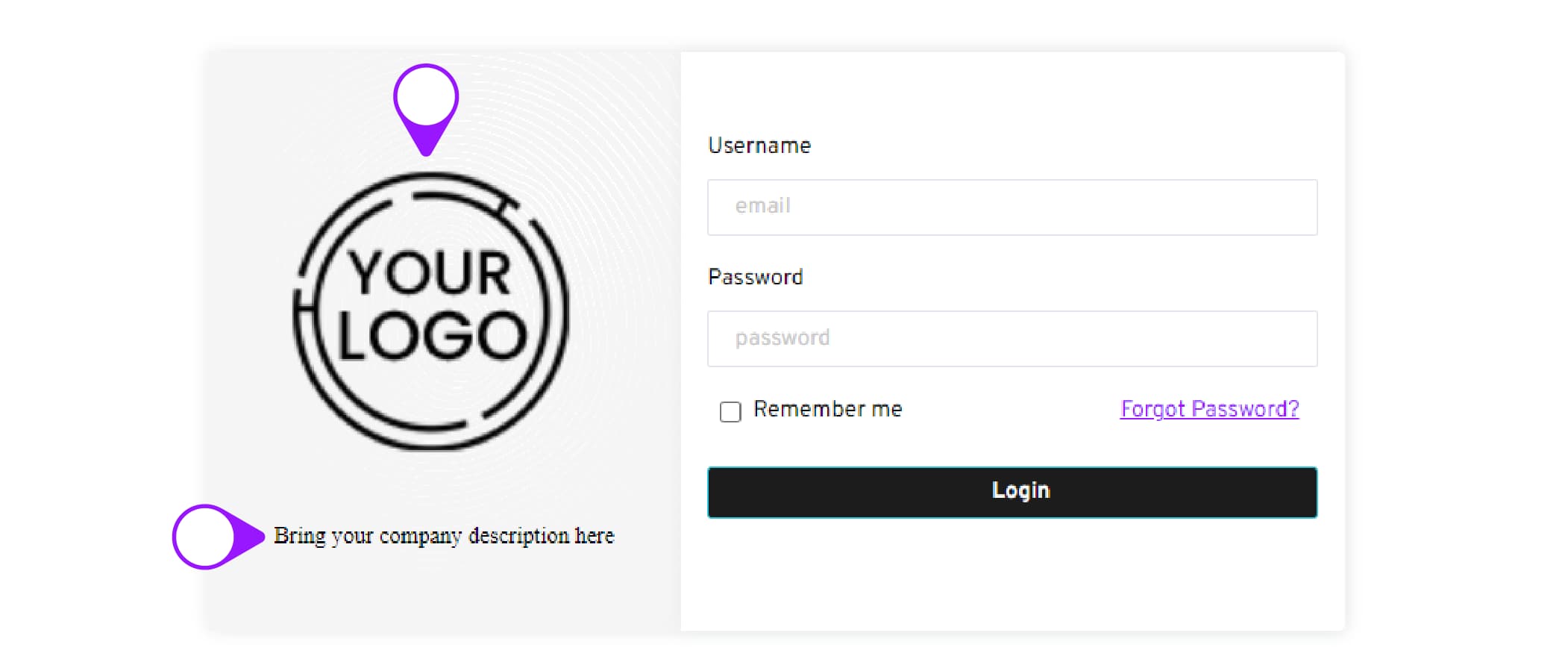Click the email placeholder text
The image size is (1568, 668).
[762, 206]
